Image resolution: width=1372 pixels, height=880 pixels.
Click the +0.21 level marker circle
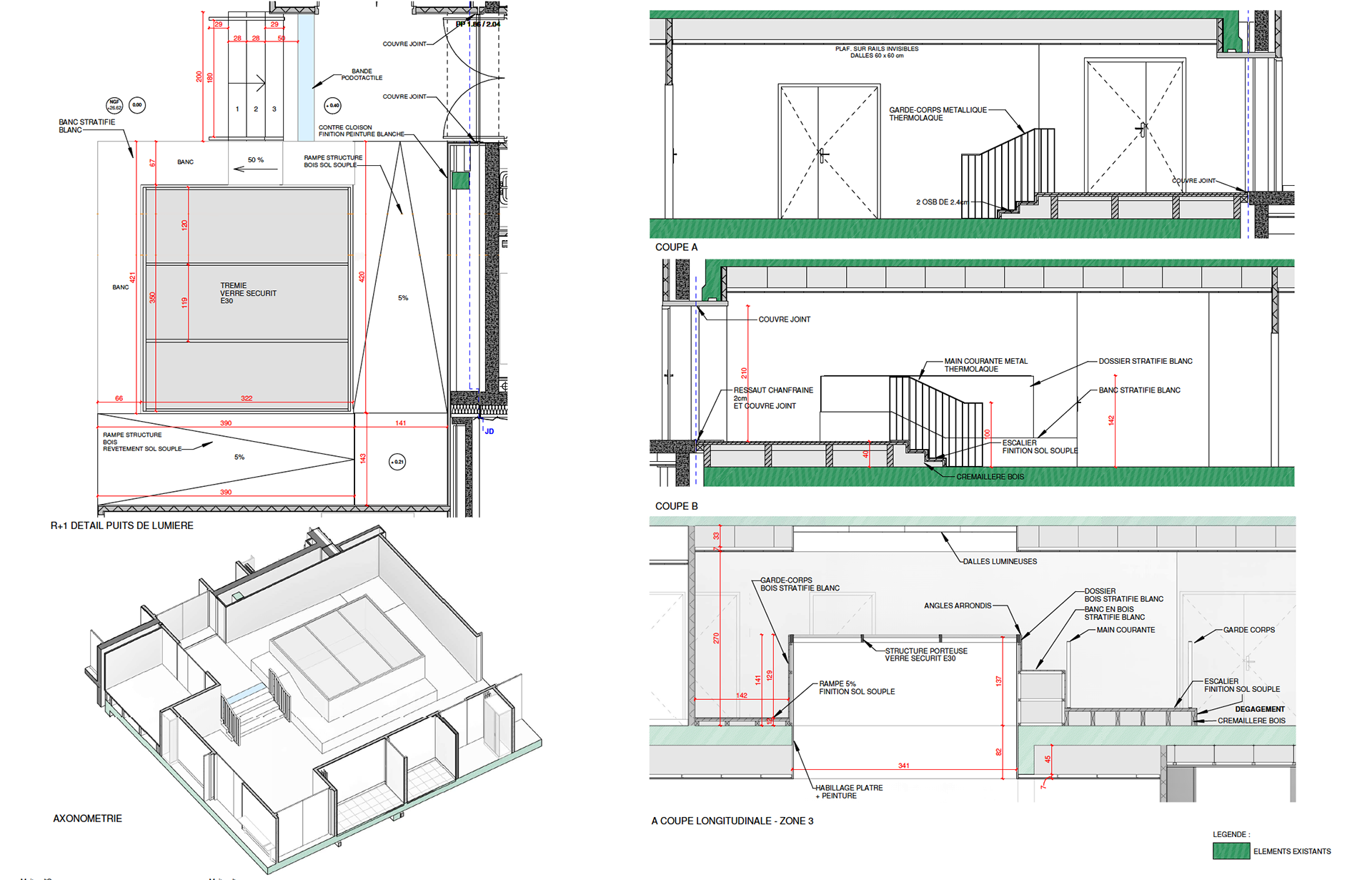pos(397,462)
